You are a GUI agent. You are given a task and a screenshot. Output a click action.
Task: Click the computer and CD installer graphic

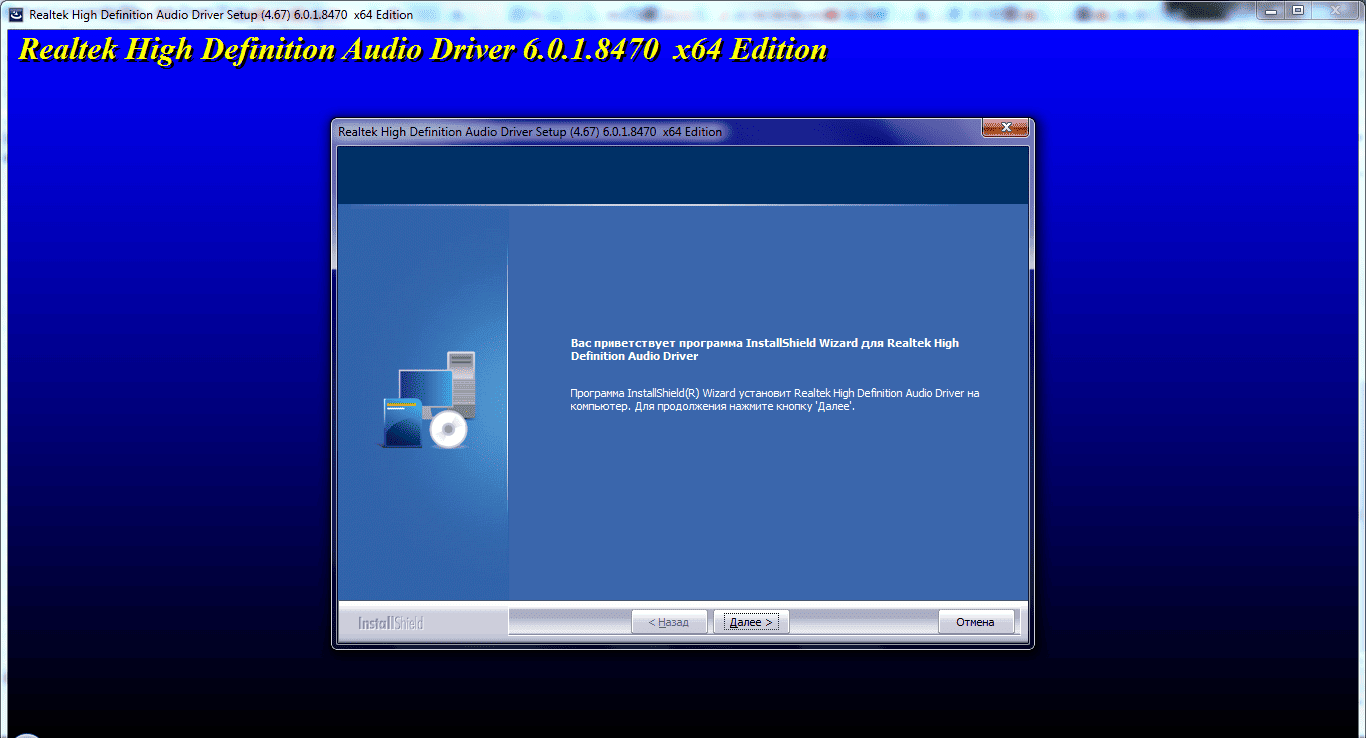[429, 400]
